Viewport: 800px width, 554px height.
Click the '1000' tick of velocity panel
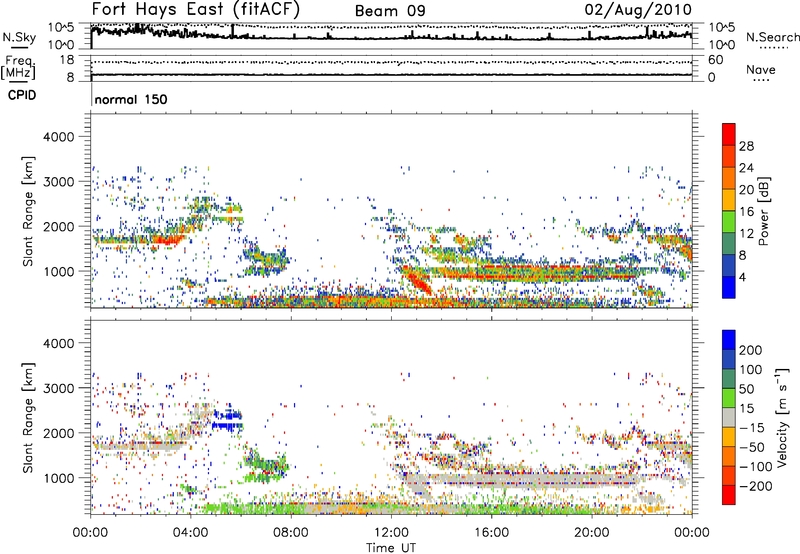58,478
